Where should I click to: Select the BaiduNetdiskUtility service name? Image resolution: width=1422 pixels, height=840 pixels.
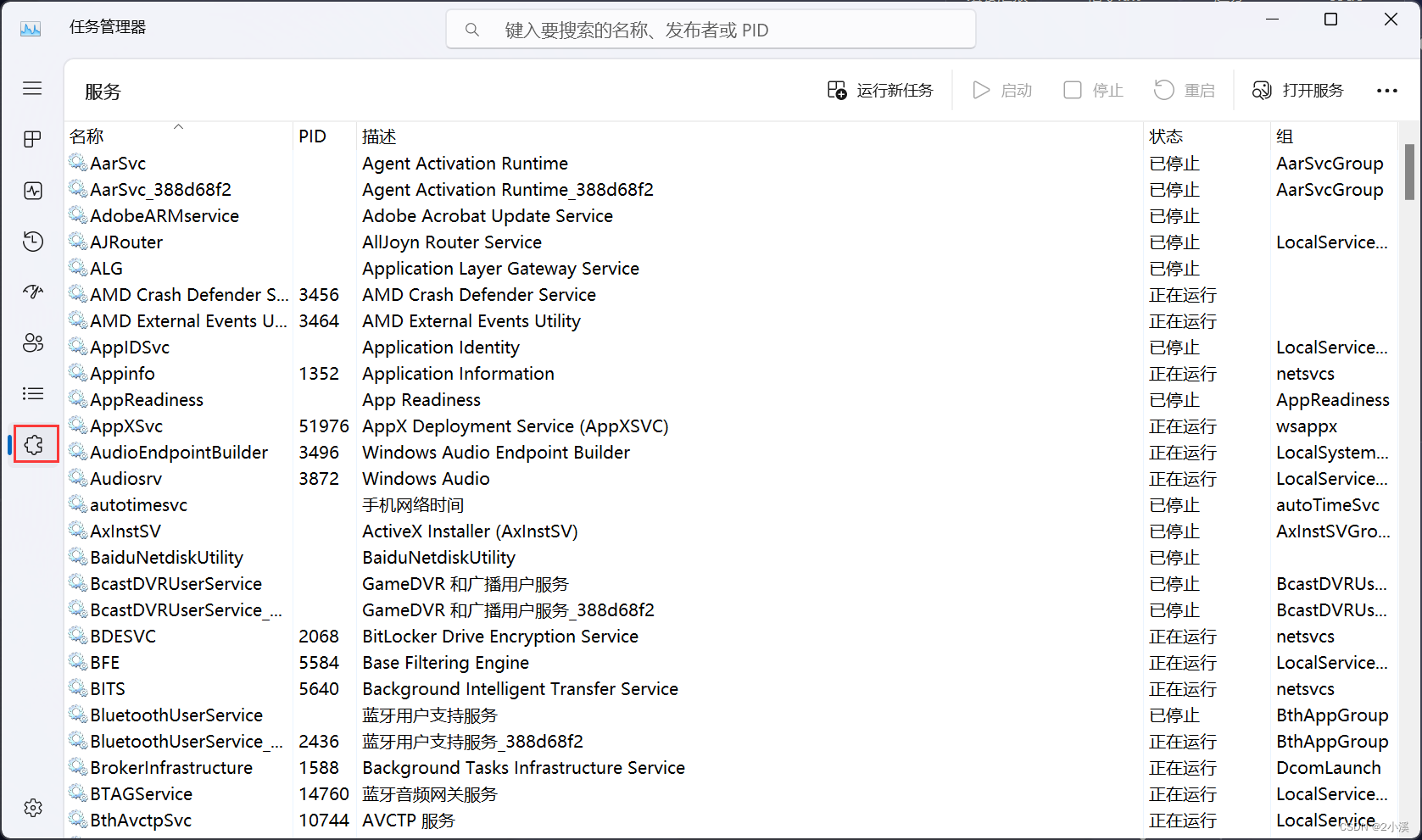point(167,558)
